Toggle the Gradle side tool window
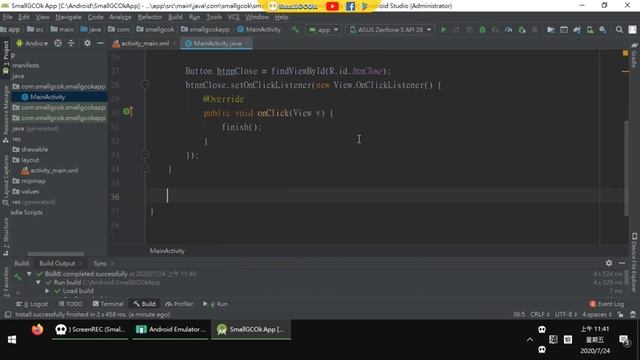The height and width of the screenshot is (360, 640). tap(634, 56)
